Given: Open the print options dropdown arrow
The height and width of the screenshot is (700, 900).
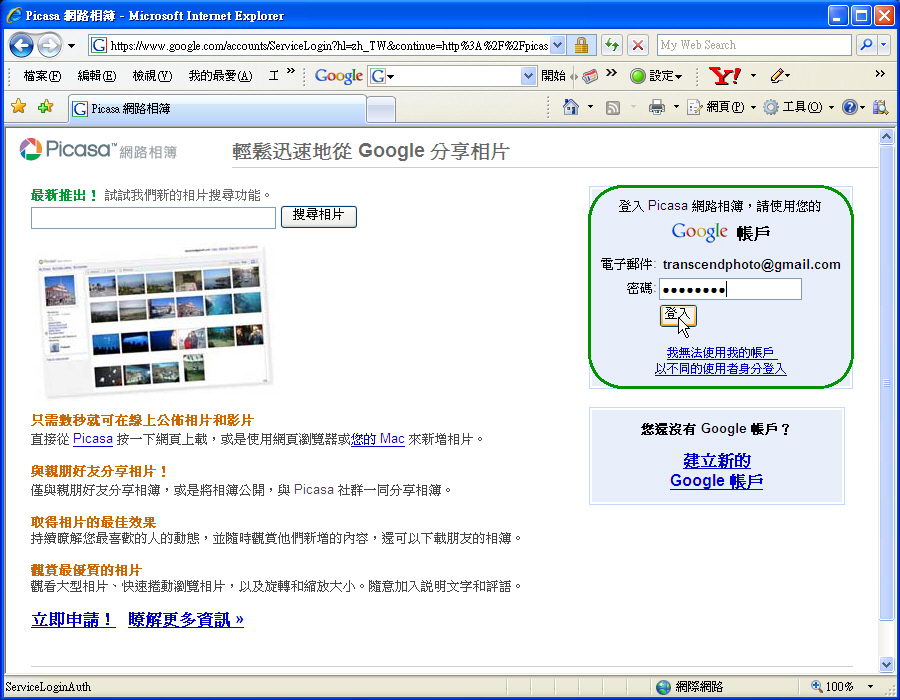Looking at the screenshot, I should 676,107.
